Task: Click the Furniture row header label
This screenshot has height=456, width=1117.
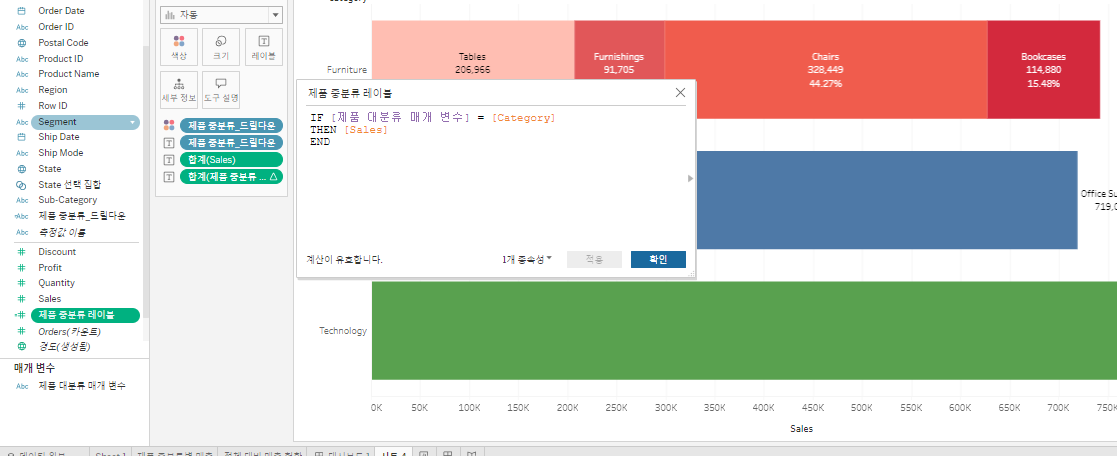Action: pos(347,70)
